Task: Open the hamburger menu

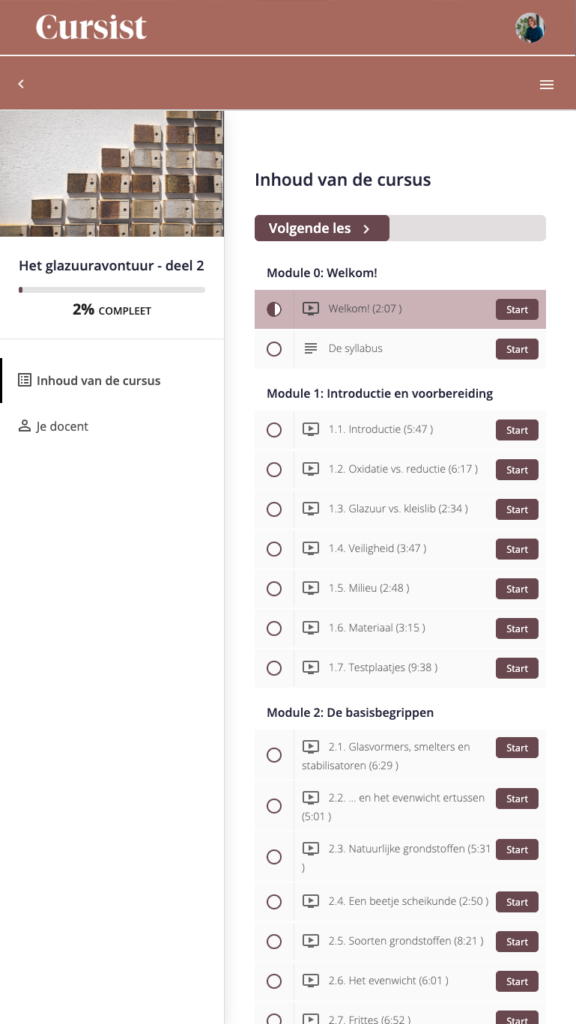Action: pyautogui.click(x=546, y=84)
